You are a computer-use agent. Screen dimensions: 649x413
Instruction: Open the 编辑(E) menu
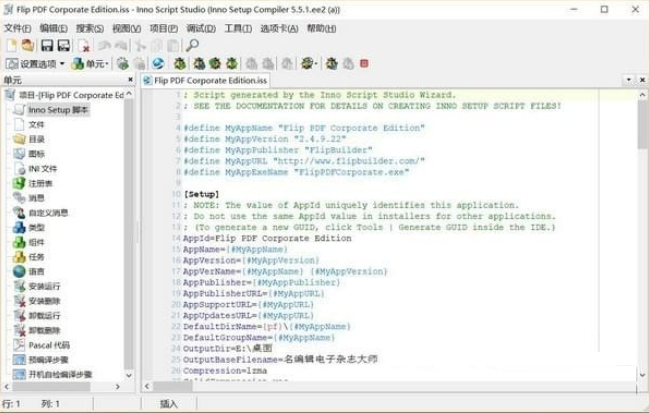53,28
